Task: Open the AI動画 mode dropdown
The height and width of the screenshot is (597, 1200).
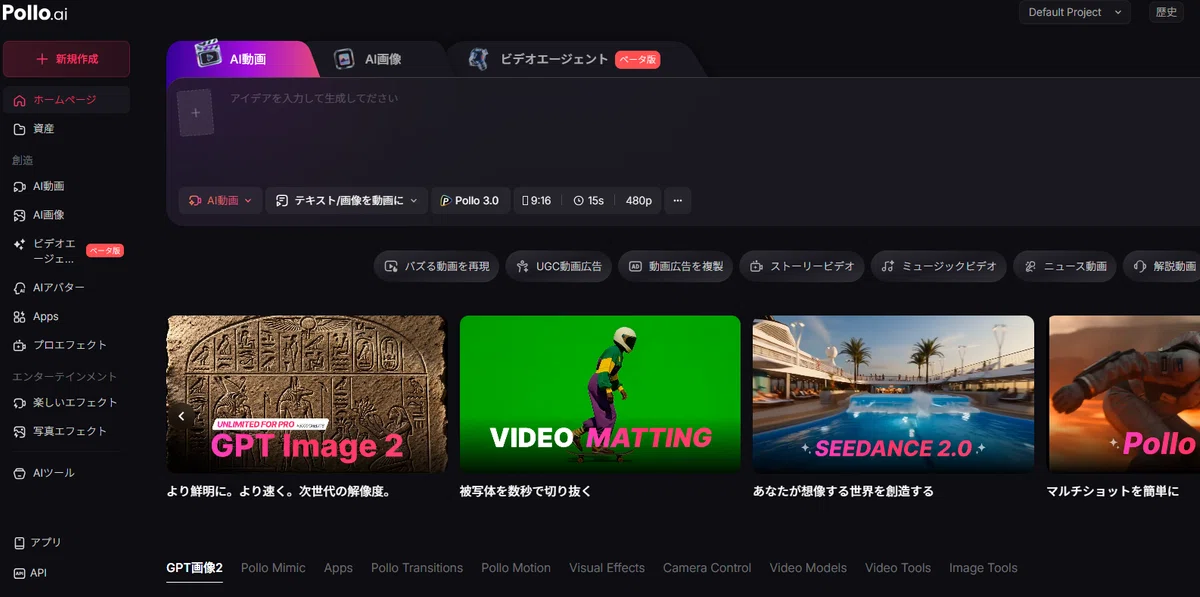Action: [x=221, y=200]
